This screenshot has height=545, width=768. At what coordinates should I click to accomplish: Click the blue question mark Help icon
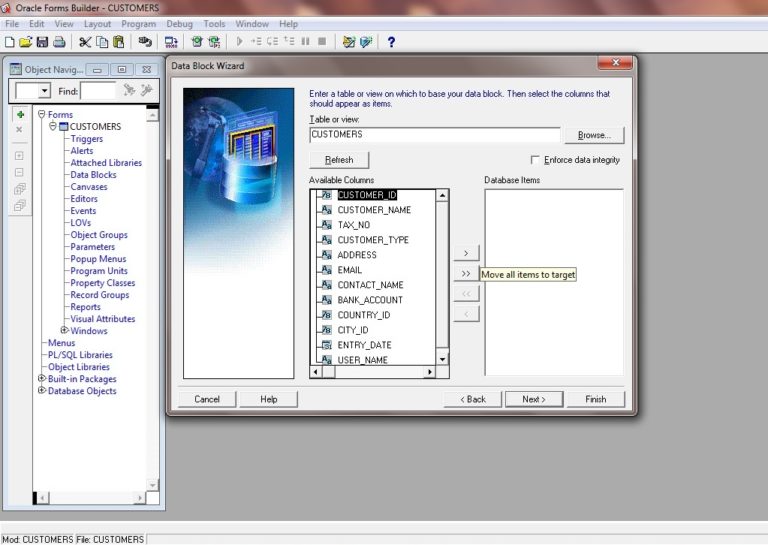391,42
